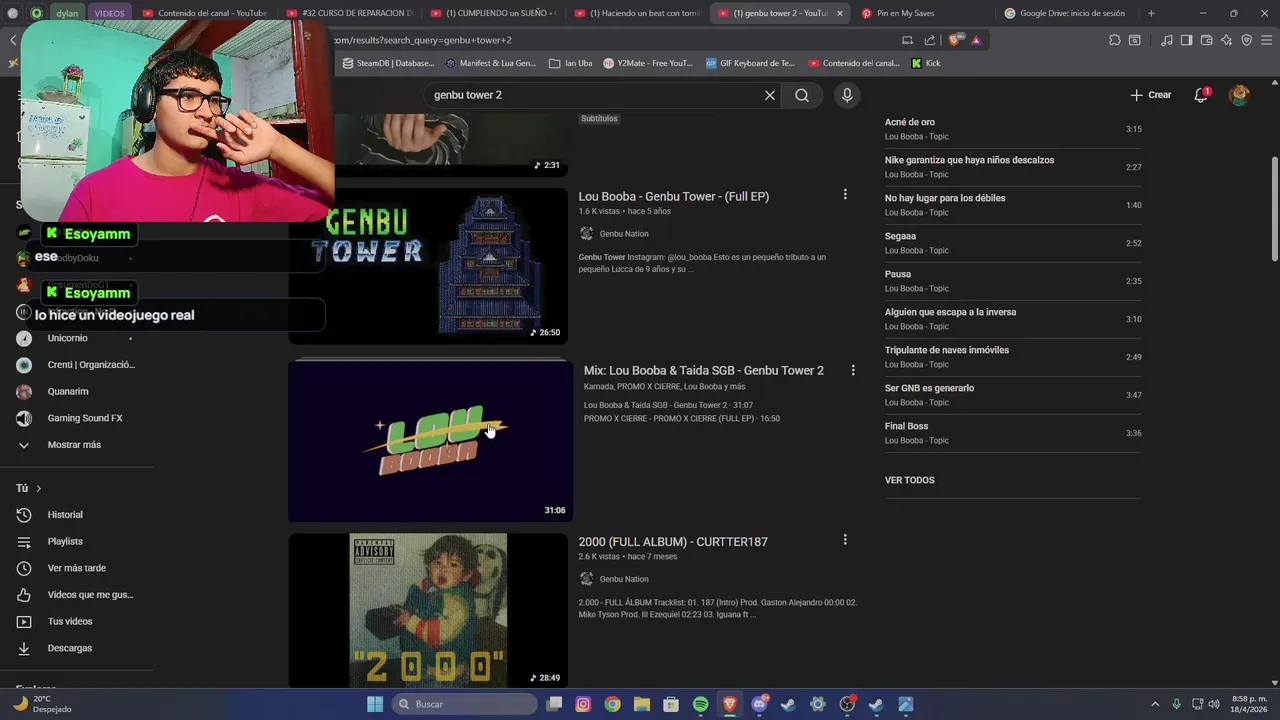1280x720 pixels.
Task: Open a new browser tab
Action: pyautogui.click(x=1151, y=13)
